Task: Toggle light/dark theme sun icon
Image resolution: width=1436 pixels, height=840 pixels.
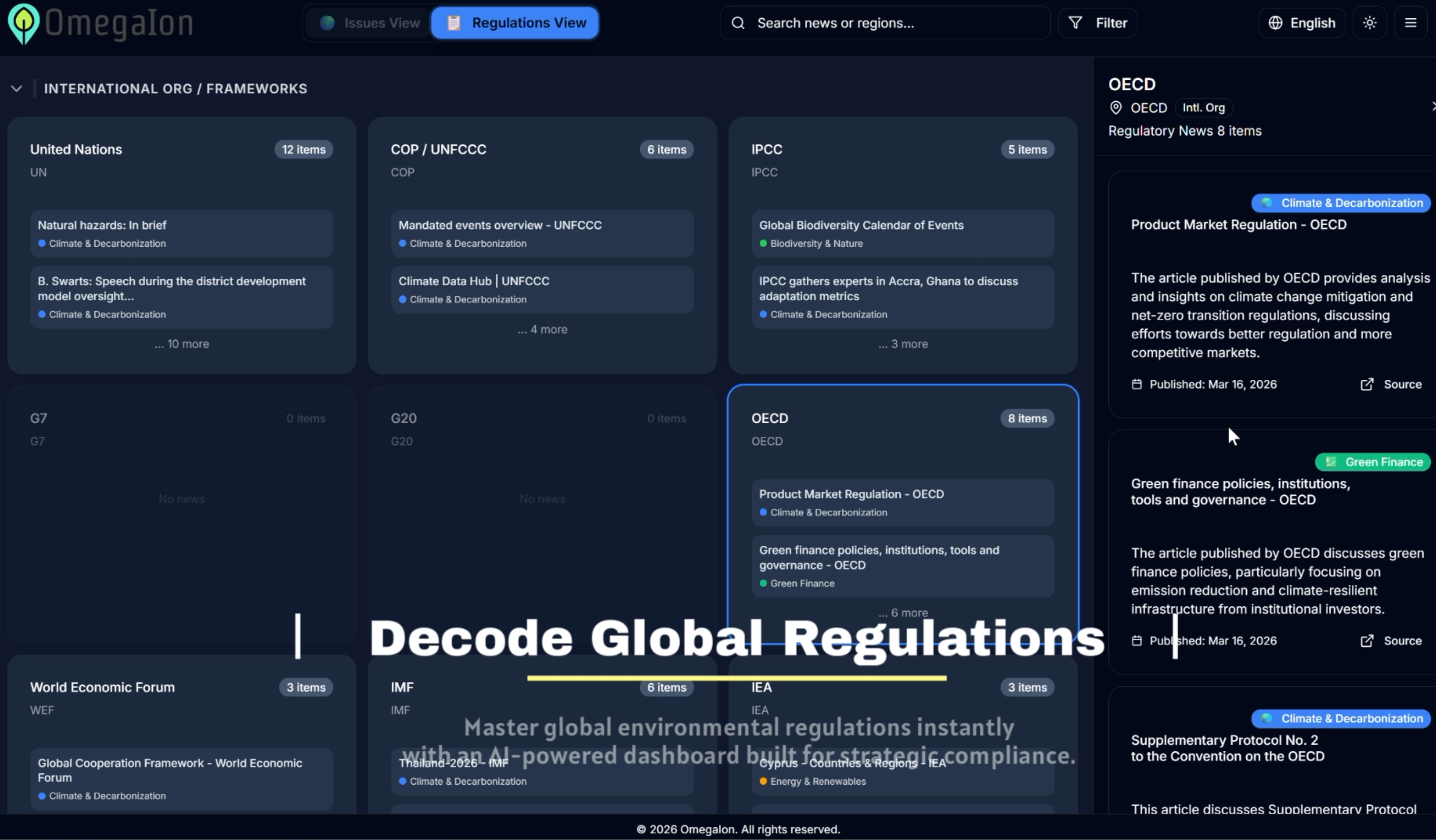Action: click(1369, 23)
